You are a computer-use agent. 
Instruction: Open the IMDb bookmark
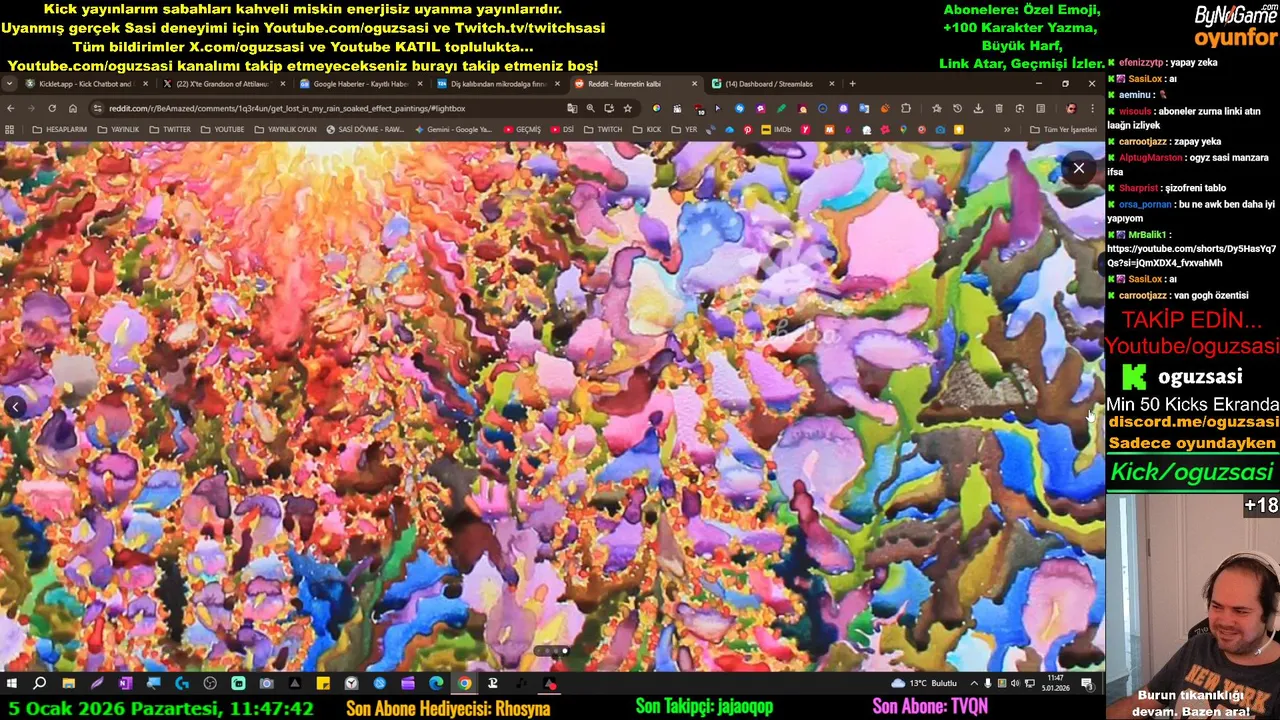[x=776, y=130]
